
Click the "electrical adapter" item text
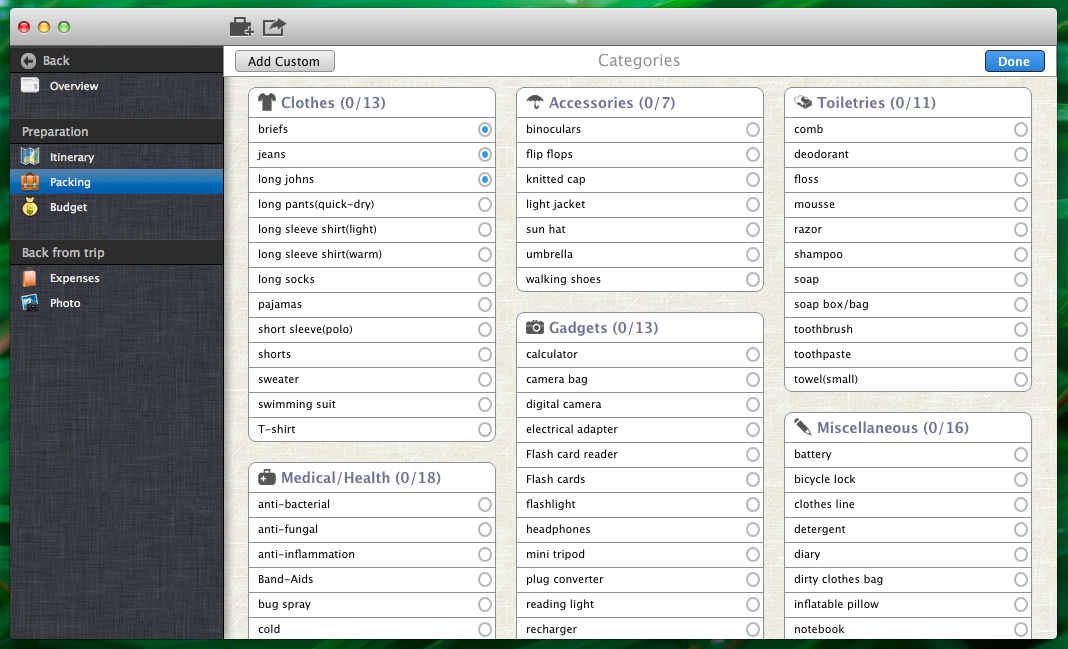pyautogui.click(x=571, y=429)
